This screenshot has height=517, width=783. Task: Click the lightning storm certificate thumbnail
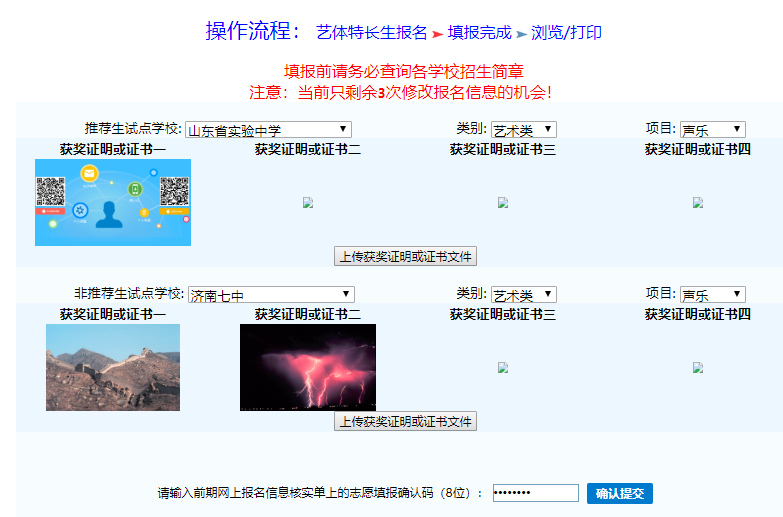pyautogui.click(x=308, y=368)
